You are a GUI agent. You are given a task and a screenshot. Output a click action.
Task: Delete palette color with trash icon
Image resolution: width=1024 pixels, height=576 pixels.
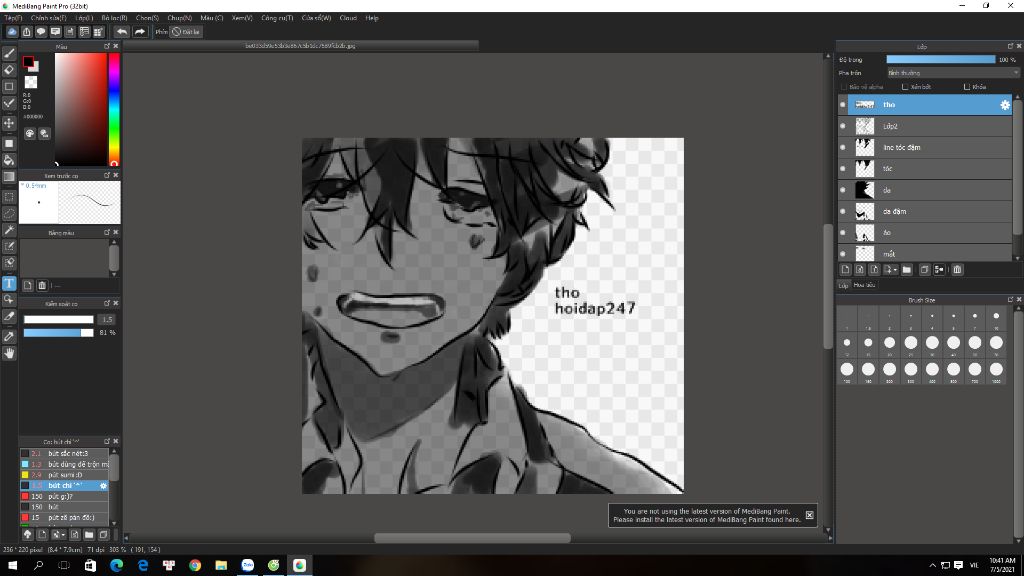coord(42,285)
